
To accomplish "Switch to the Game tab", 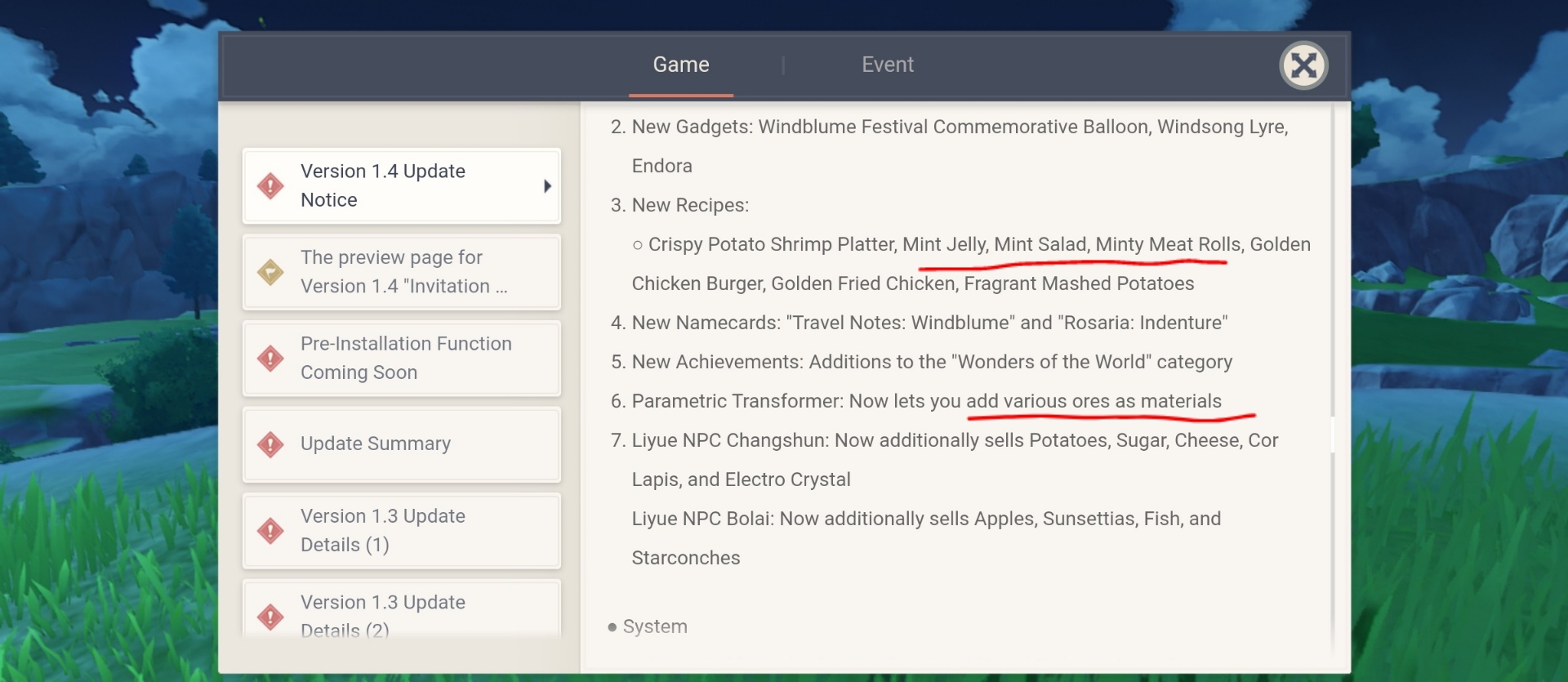I will coord(680,65).
